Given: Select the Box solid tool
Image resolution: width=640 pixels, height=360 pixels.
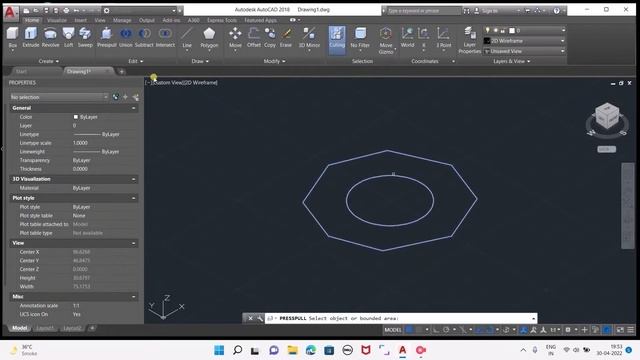Looking at the screenshot, I should click(x=12, y=37).
